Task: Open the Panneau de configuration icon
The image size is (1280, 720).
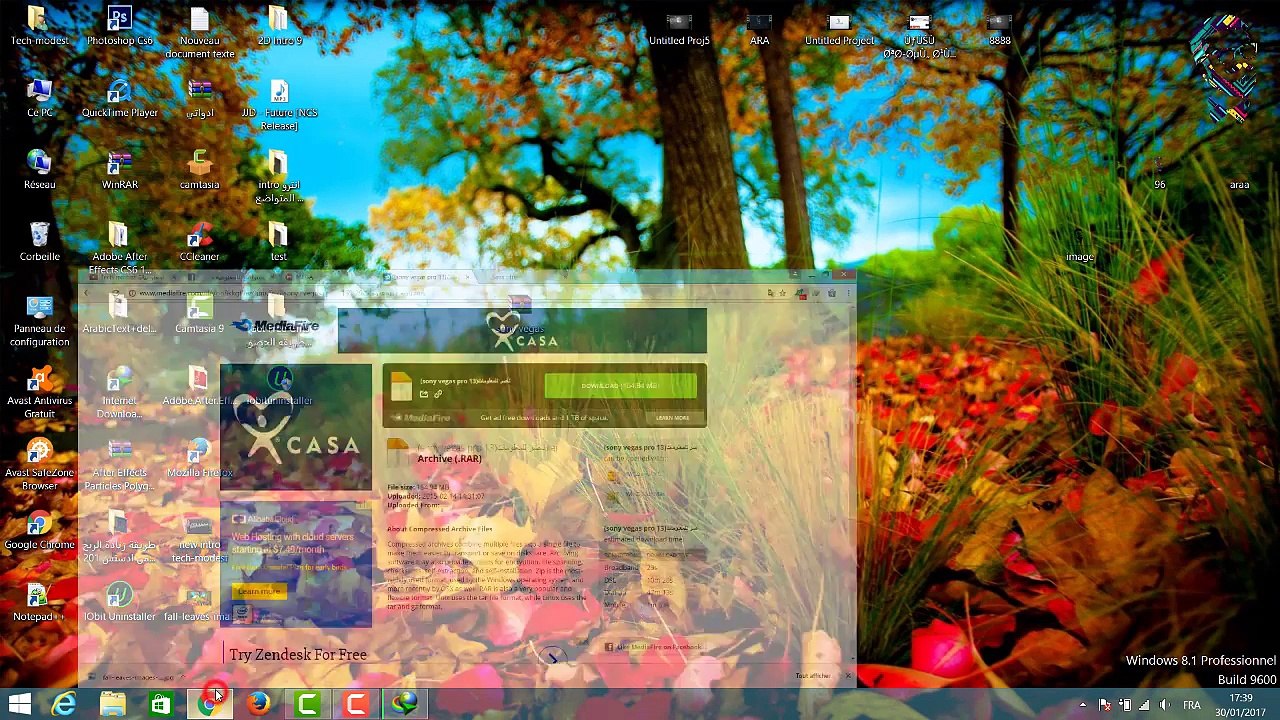Action: (x=39, y=321)
